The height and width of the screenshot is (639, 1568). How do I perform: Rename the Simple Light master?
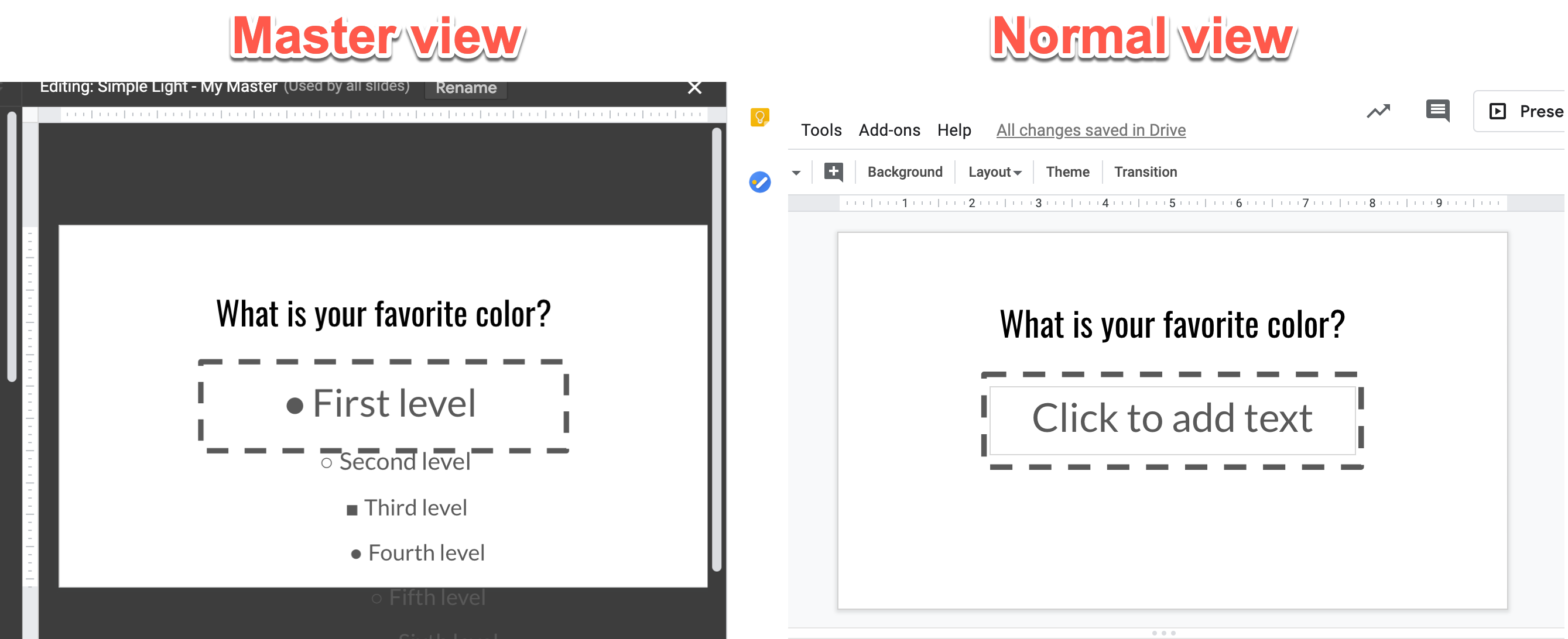click(x=466, y=88)
